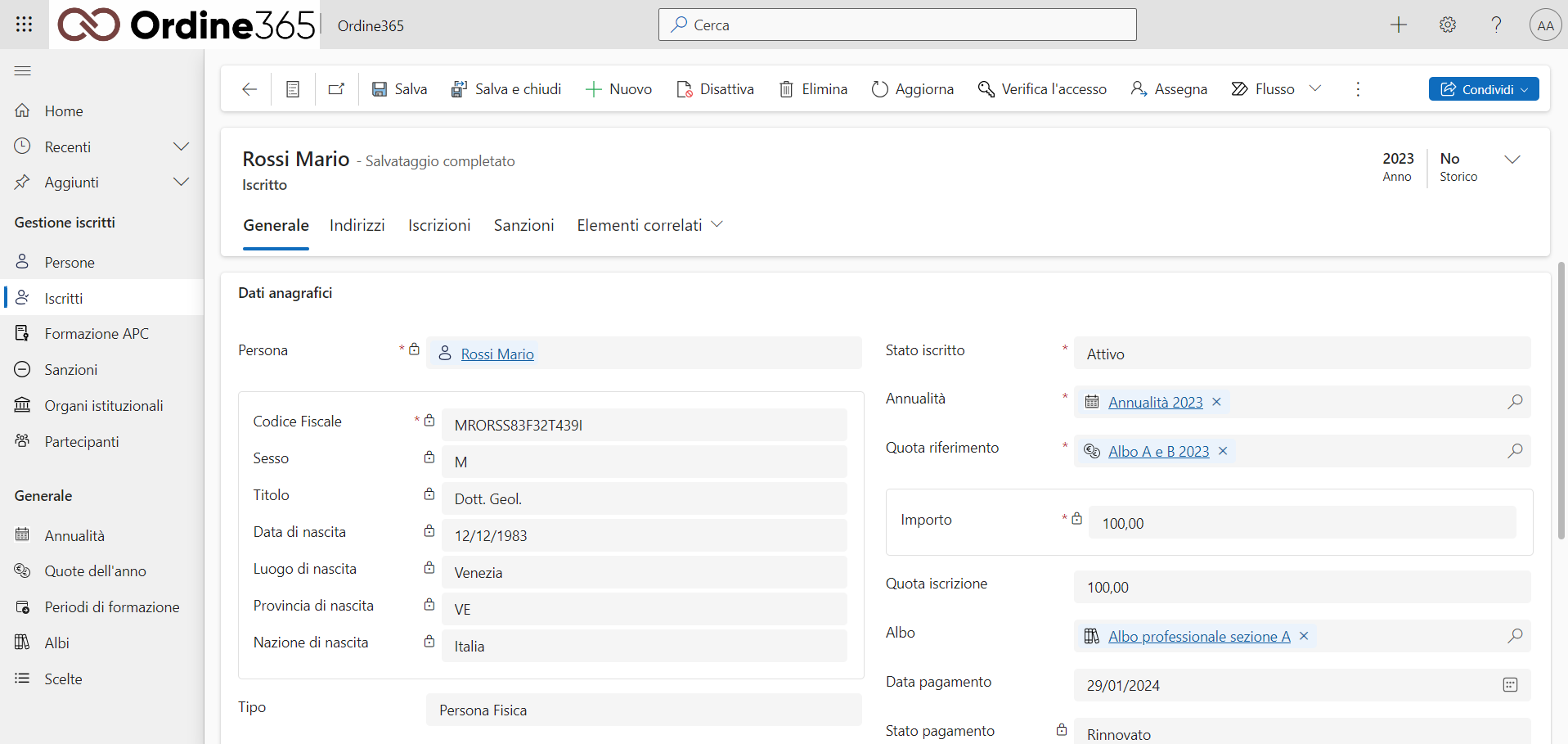Click the Condividi button

(1483, 89)
